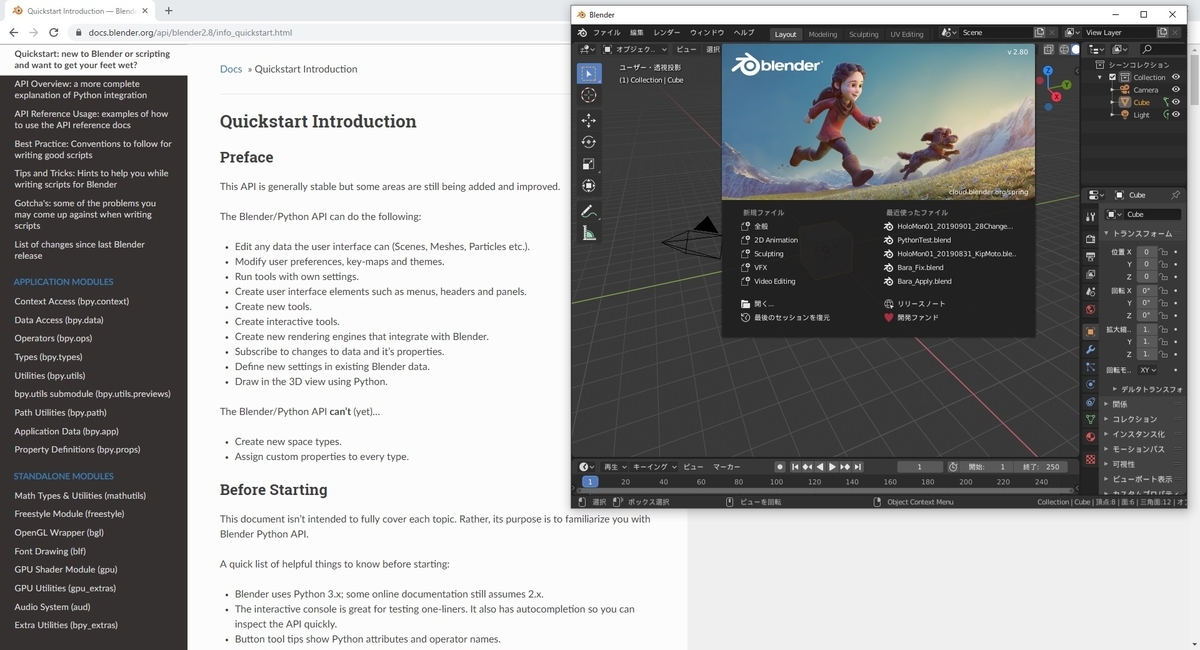Click the blue Z axis on navigation gizmo
The width and height of the screenshot is (1200, 650).
click(1046, 73)
